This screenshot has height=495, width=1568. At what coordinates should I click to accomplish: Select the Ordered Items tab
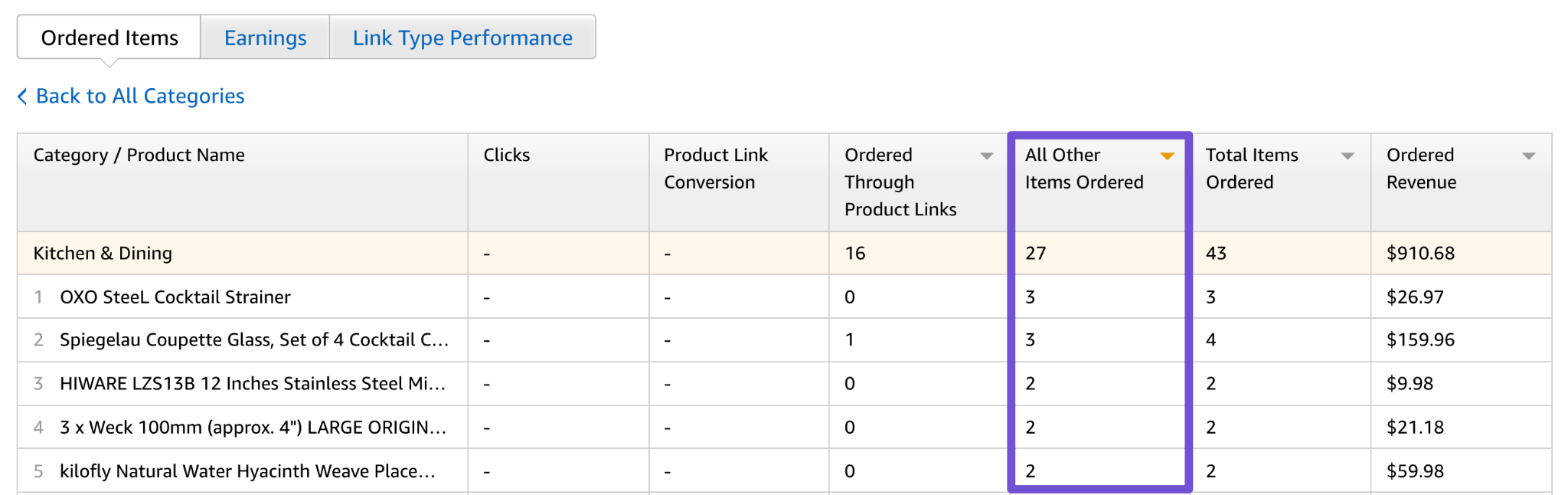[x=109, y=38]
